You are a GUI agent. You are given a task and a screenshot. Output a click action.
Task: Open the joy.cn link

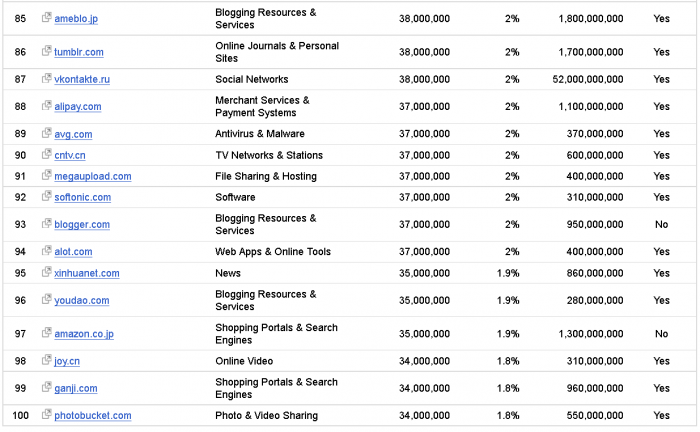coord(69,361)
